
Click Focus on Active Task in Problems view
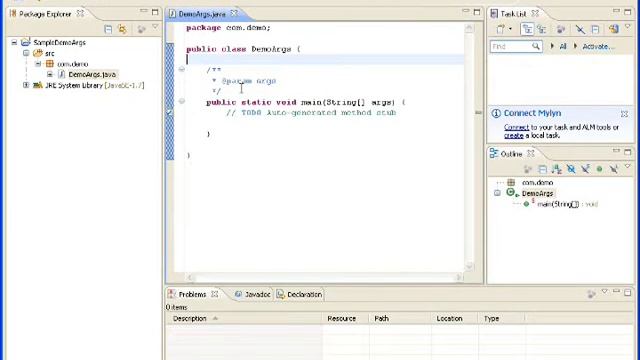pyautogui.click(x=591, y=293)
